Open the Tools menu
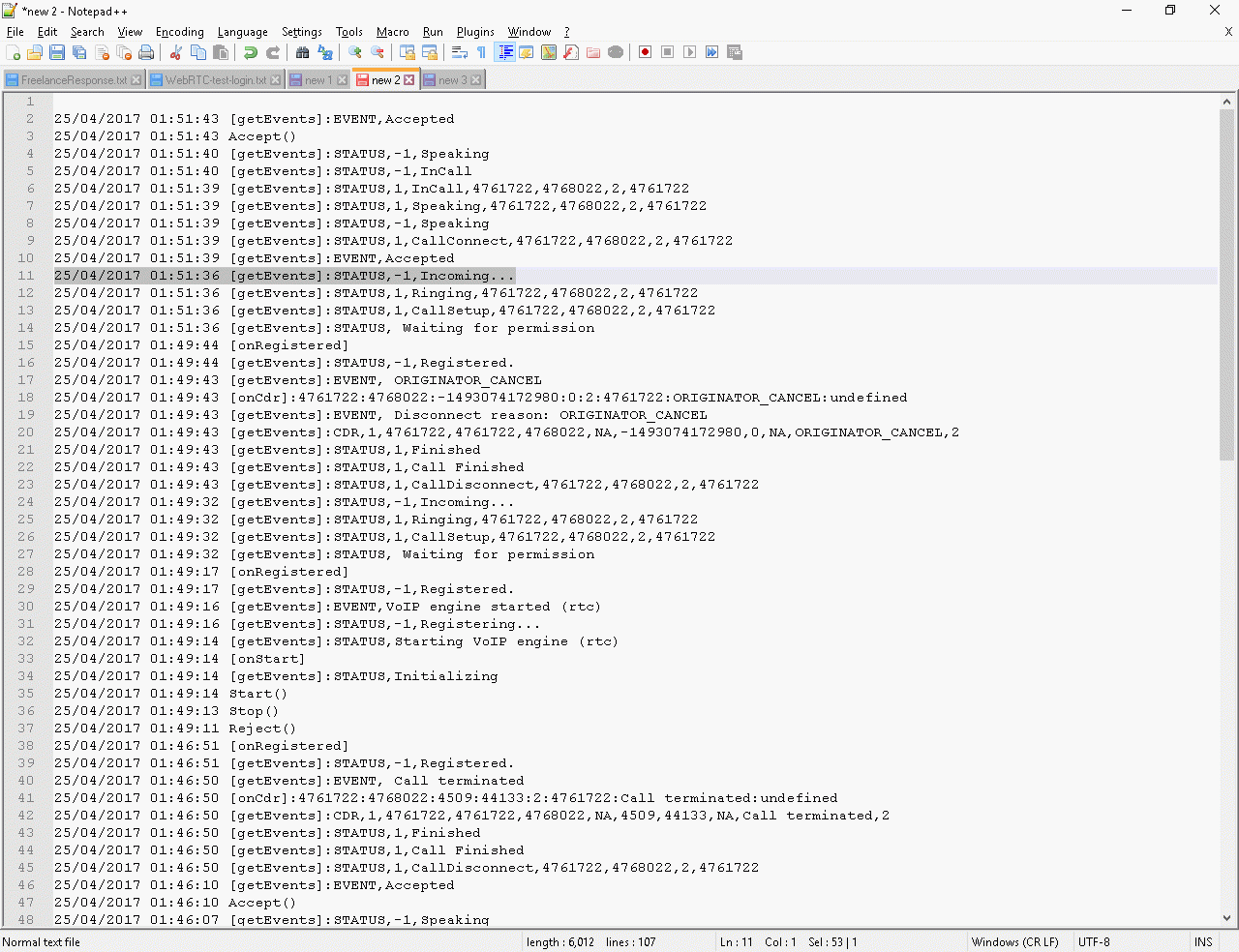This screenshot has width=1239, height=952. point(349,32)
